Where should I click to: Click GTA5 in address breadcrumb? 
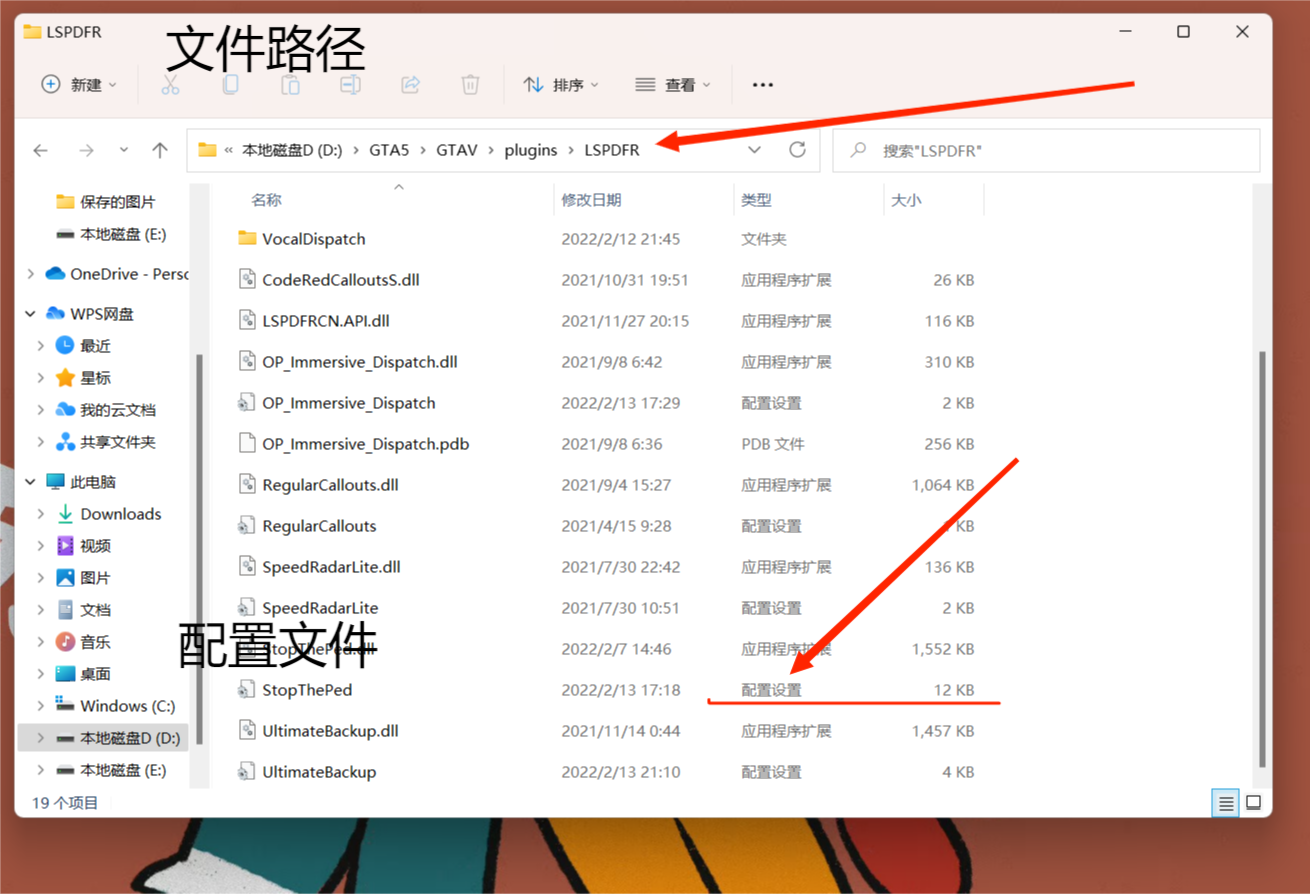point(391,150)
